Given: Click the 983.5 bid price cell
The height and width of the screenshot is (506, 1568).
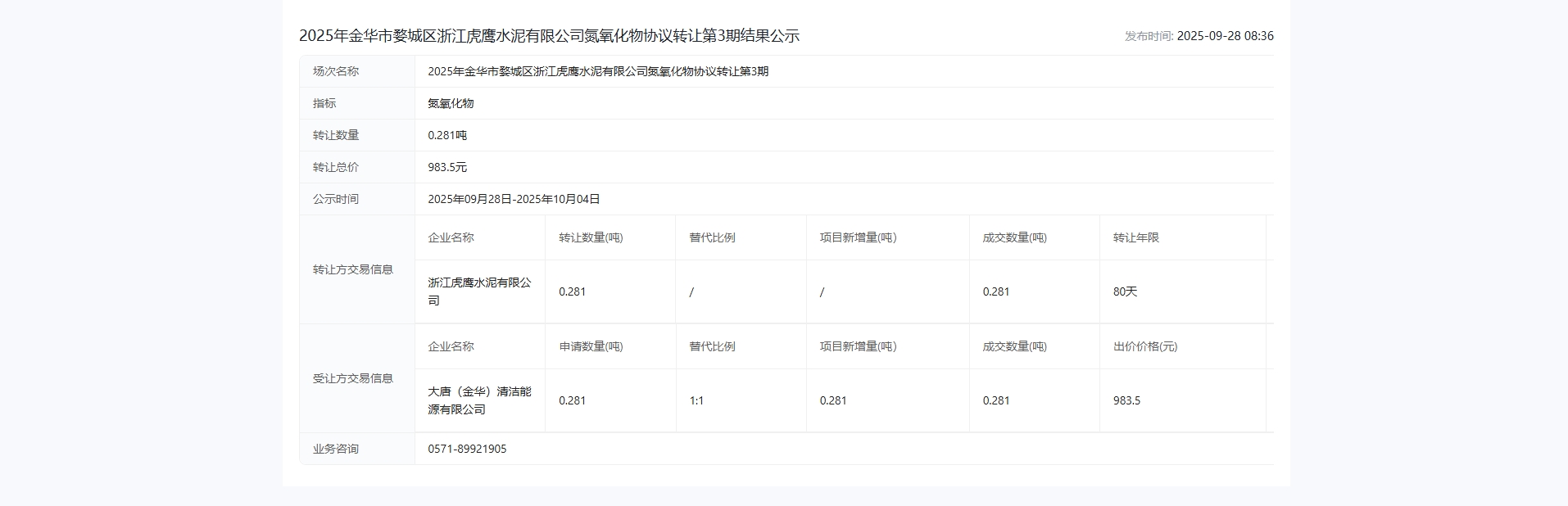Looking at the screenshot, I should pos(1126,400).
